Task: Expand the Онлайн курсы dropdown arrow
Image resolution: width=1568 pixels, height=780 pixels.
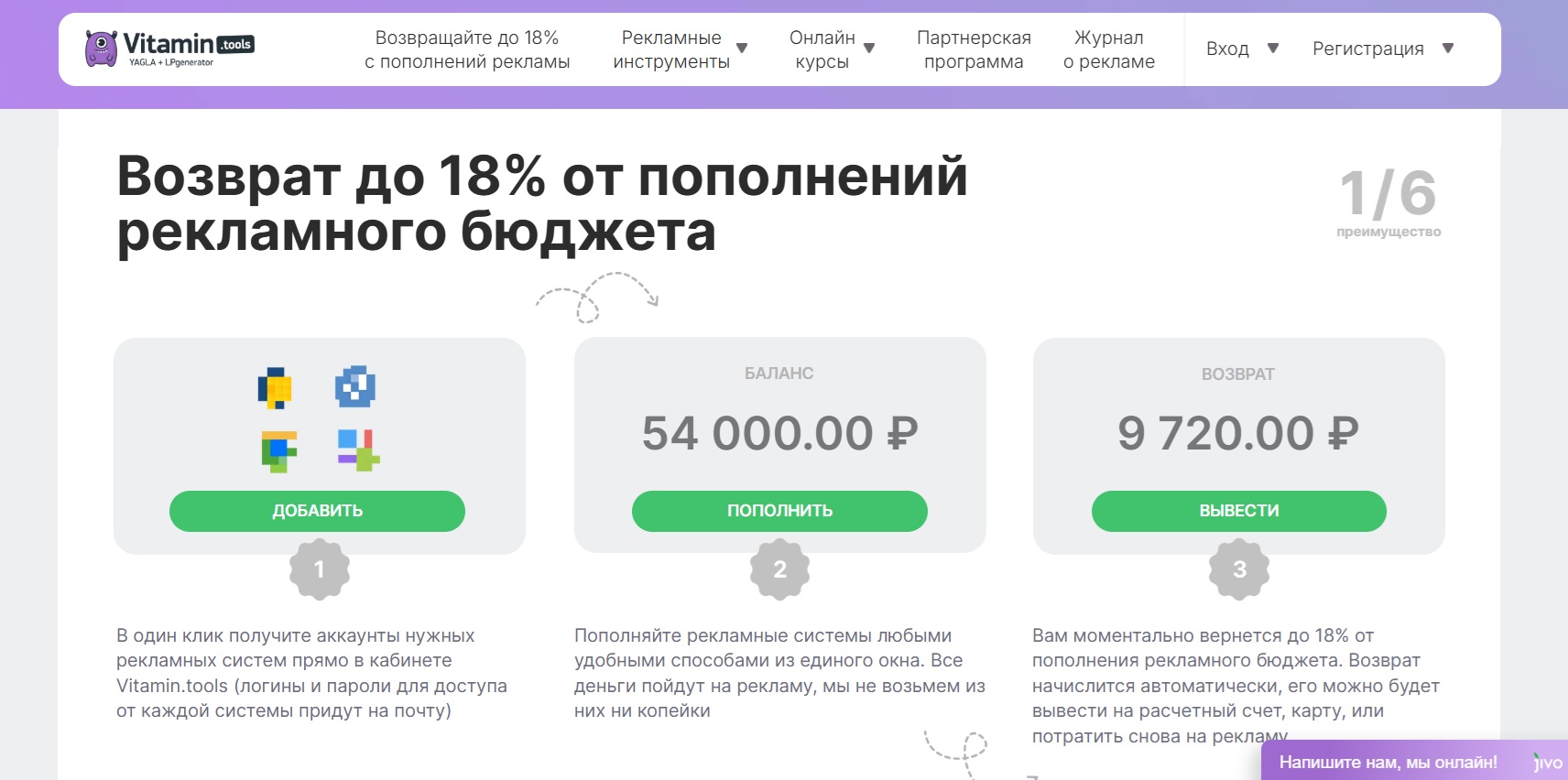Action: [869, 49]
